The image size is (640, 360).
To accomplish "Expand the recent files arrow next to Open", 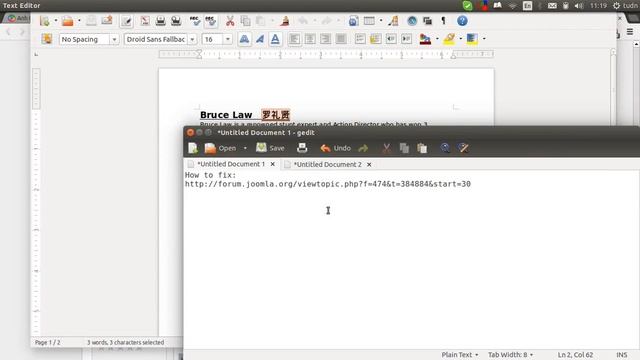I will point(245,148).
